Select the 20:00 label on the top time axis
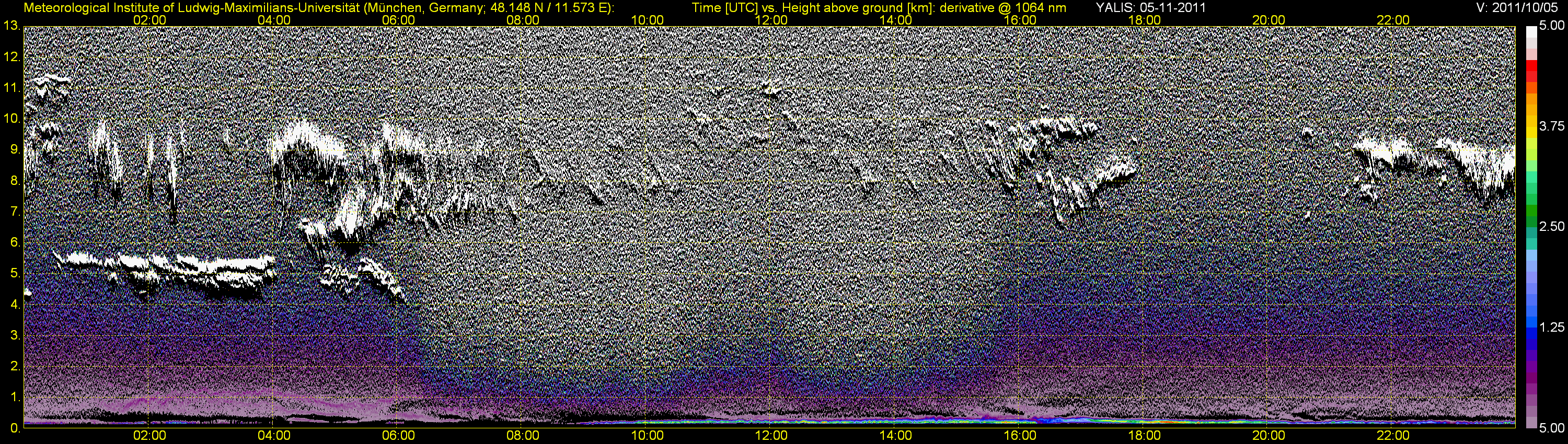The height and width of the screenshot is (444, 1568). 1269,20
